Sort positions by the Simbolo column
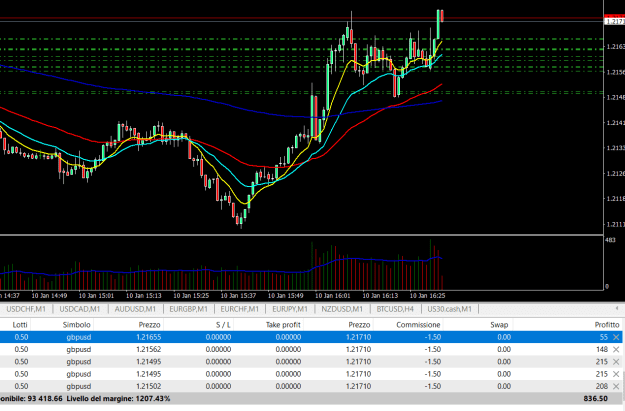Viewport: 625px width, 411px height. coord(77,325)
